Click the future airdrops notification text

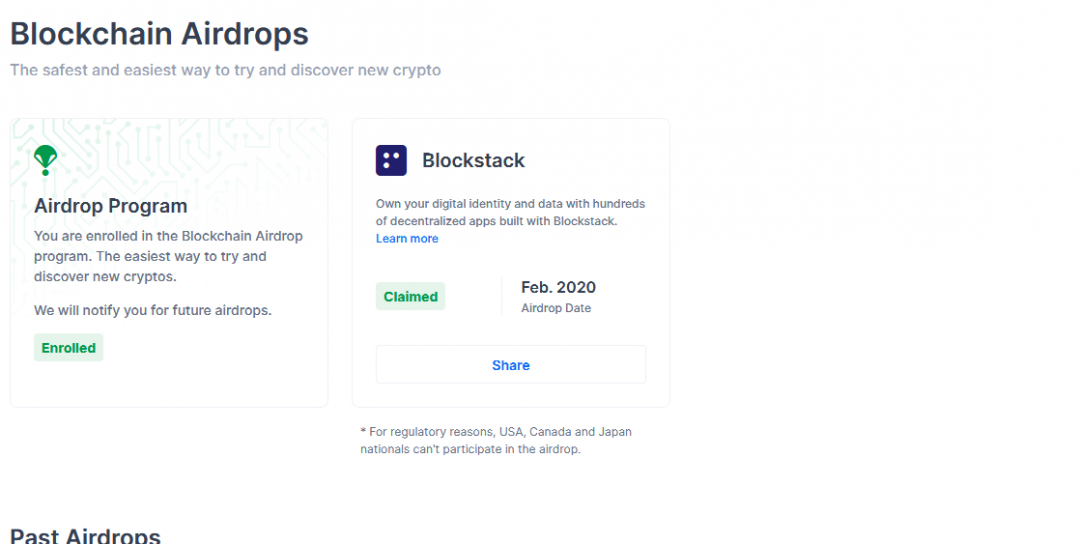coord(152,310)
